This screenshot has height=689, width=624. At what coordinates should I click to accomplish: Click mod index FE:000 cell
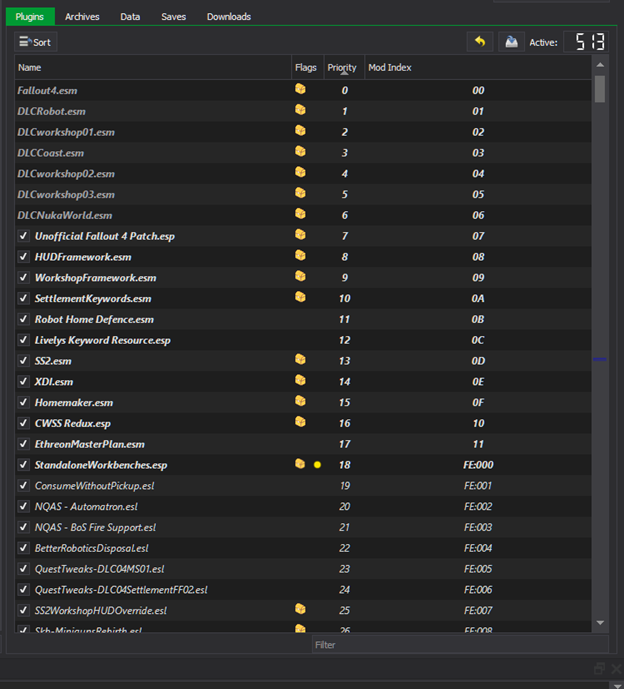478,465
